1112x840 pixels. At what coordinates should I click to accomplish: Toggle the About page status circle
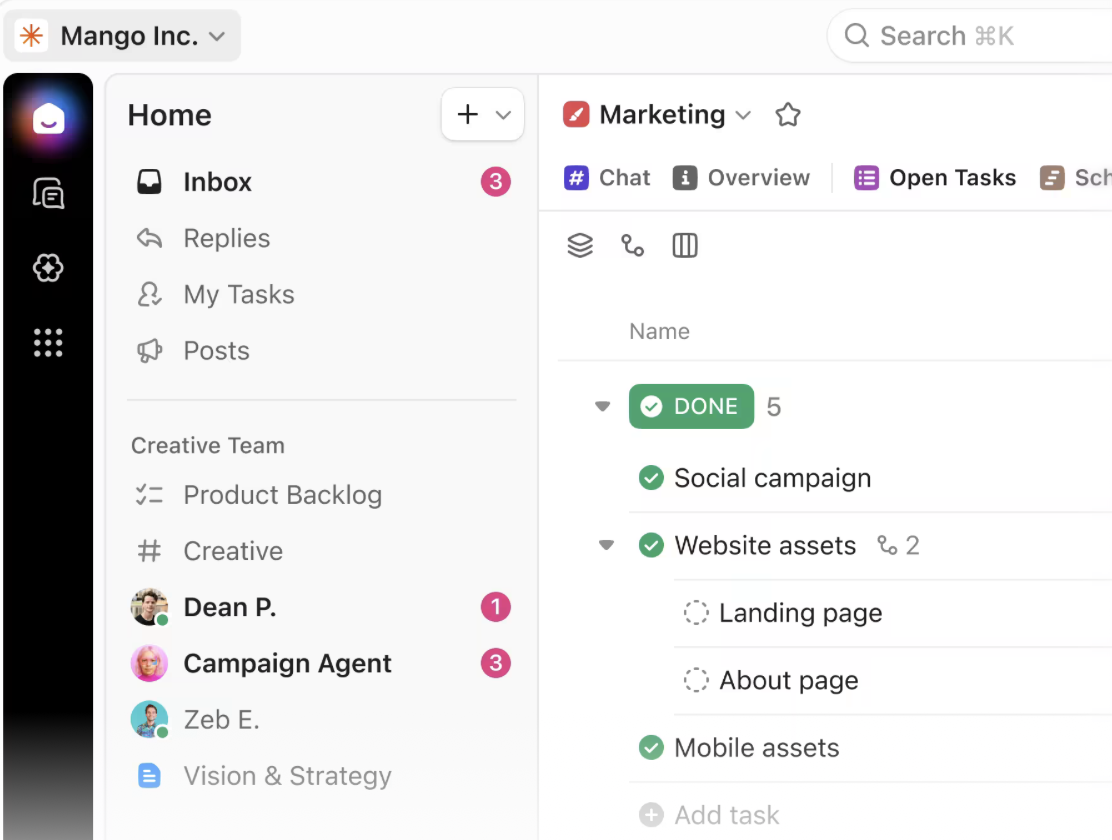tap(696, 681)
